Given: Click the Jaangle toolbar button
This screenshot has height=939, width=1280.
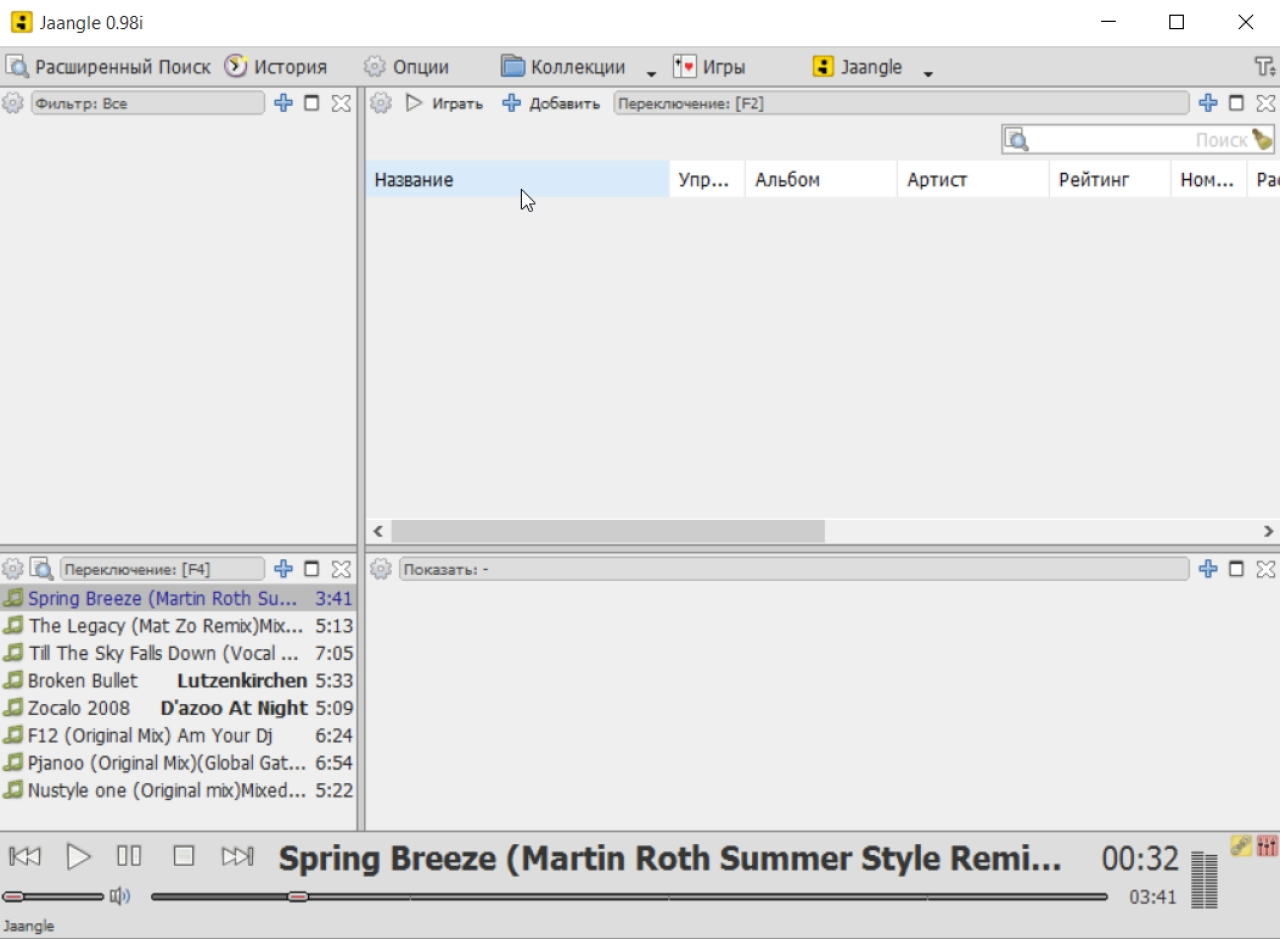Looking at the screenshot, I should tap(857, 67).
